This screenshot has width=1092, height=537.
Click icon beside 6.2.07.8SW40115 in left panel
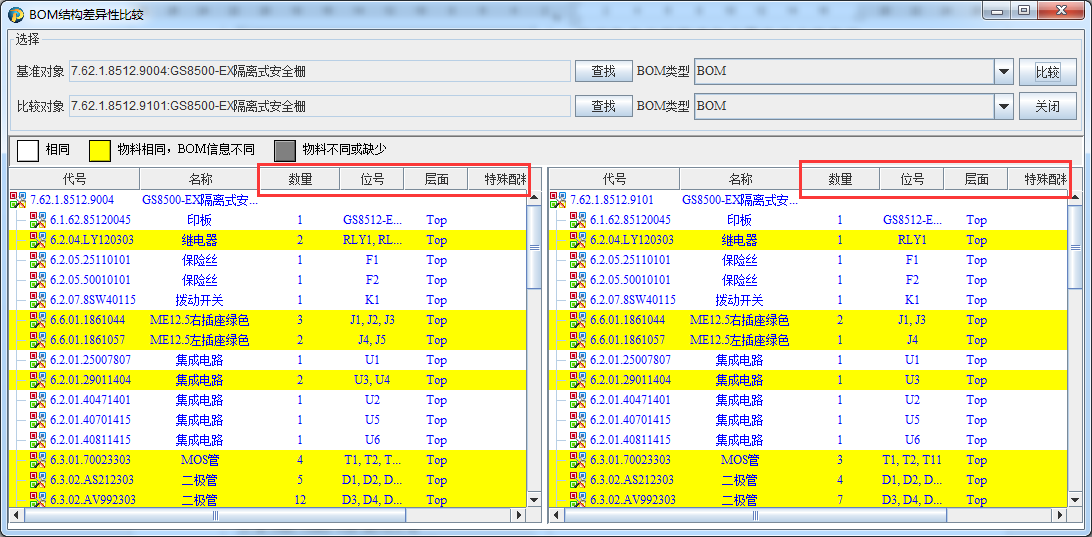[38, 300]
